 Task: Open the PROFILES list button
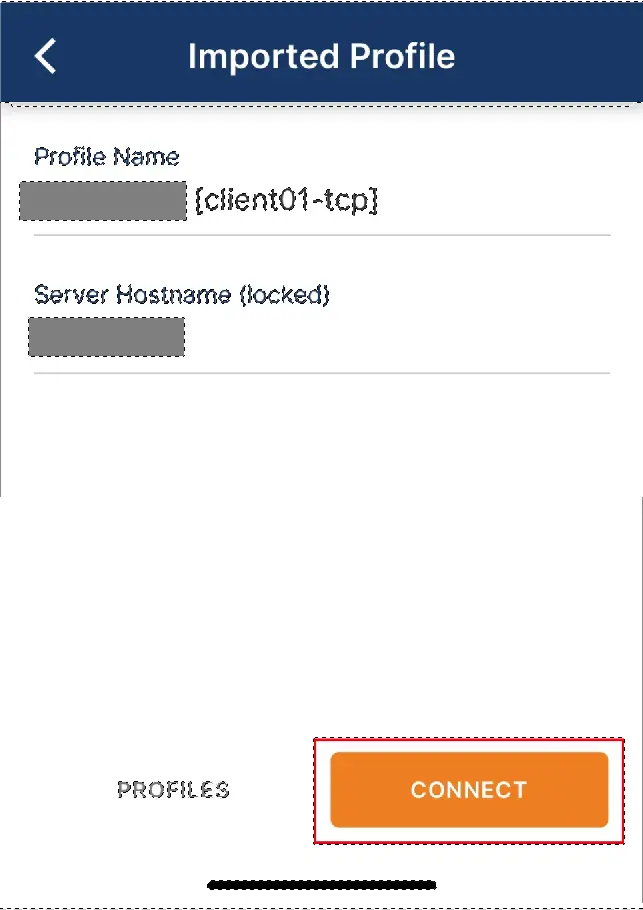pos(174,789)
